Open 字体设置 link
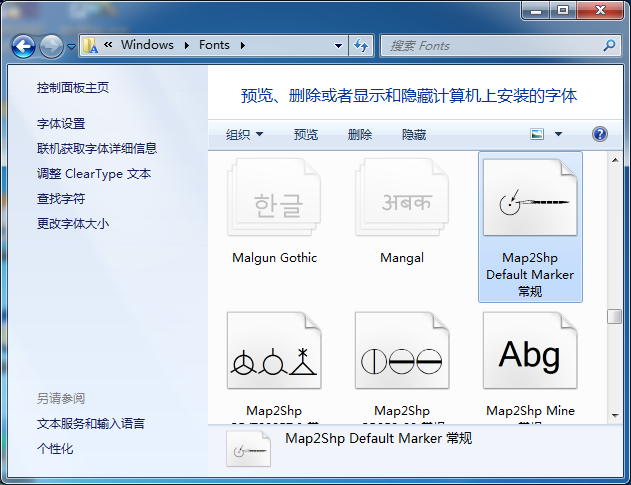This screenshot has width=631, height=485. 61,124
